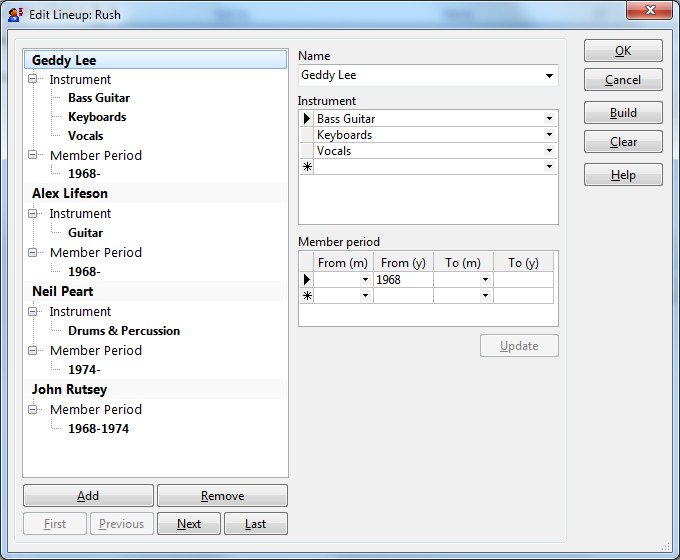Select the Vocals tree entry

[85, 136]
